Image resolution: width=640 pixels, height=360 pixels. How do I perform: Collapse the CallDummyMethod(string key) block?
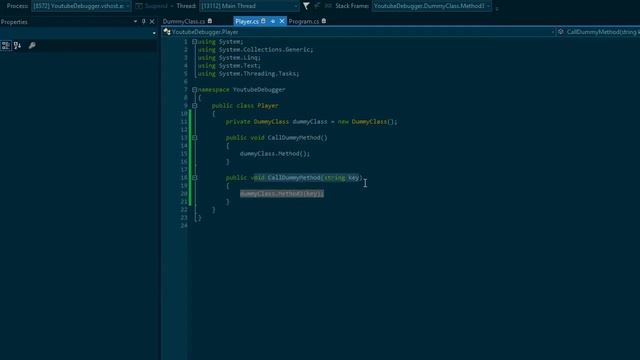tap(195, 178)
